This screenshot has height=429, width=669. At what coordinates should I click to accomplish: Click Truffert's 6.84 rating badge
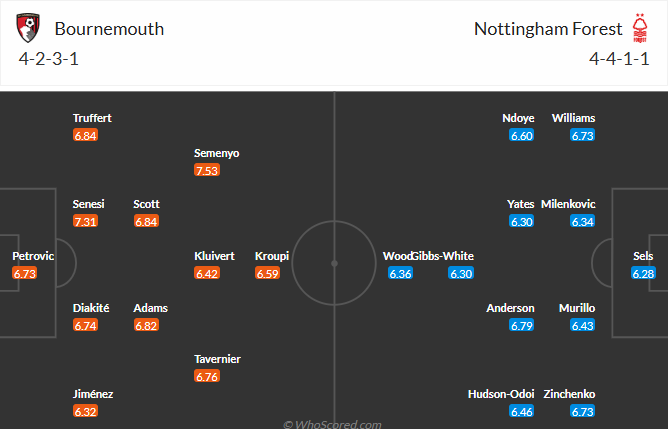pyautogui.click(x=85, y=135)
